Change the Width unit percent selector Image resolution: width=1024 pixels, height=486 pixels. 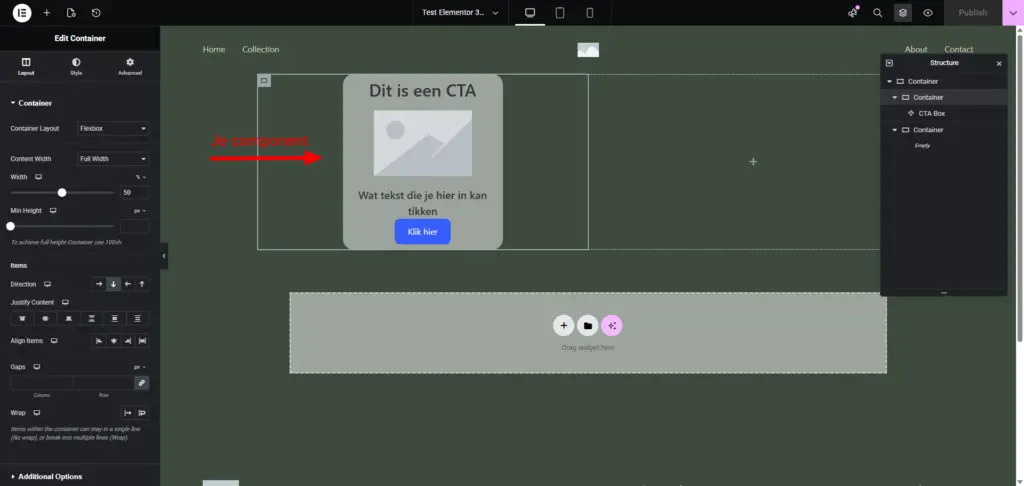pos(140,177)
